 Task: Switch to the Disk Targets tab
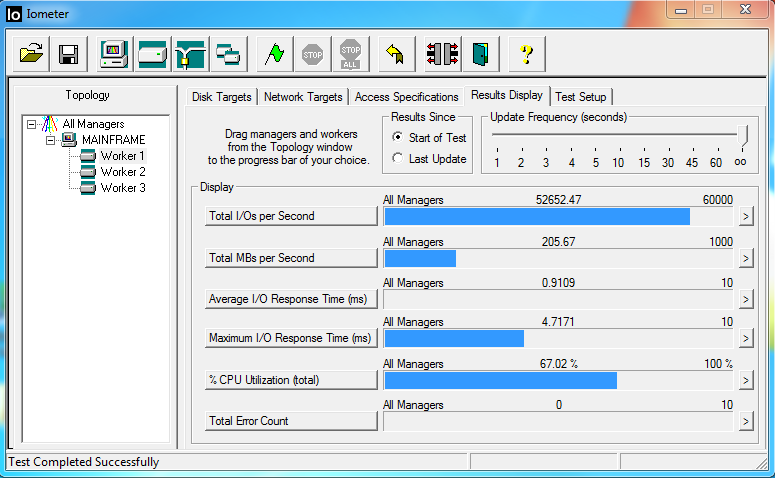pyautogui.click(x=221, y=97)
